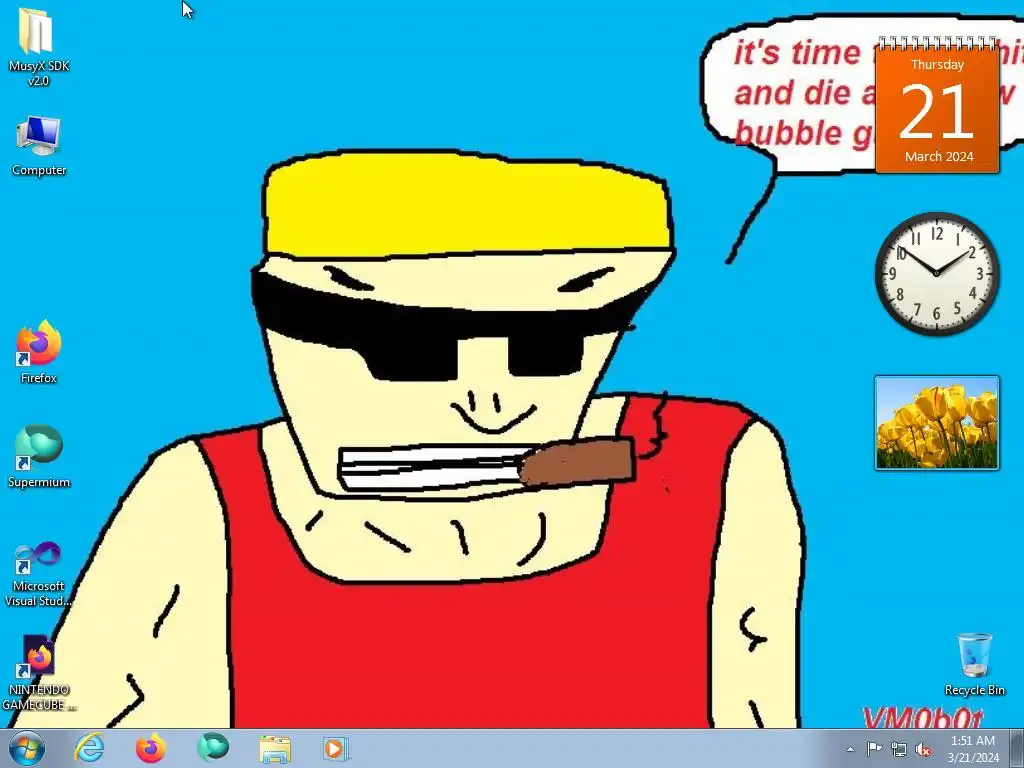Select the Recycle Bin icon
The width and height of the screenshot is (1024, 768).
coord(974,664)
